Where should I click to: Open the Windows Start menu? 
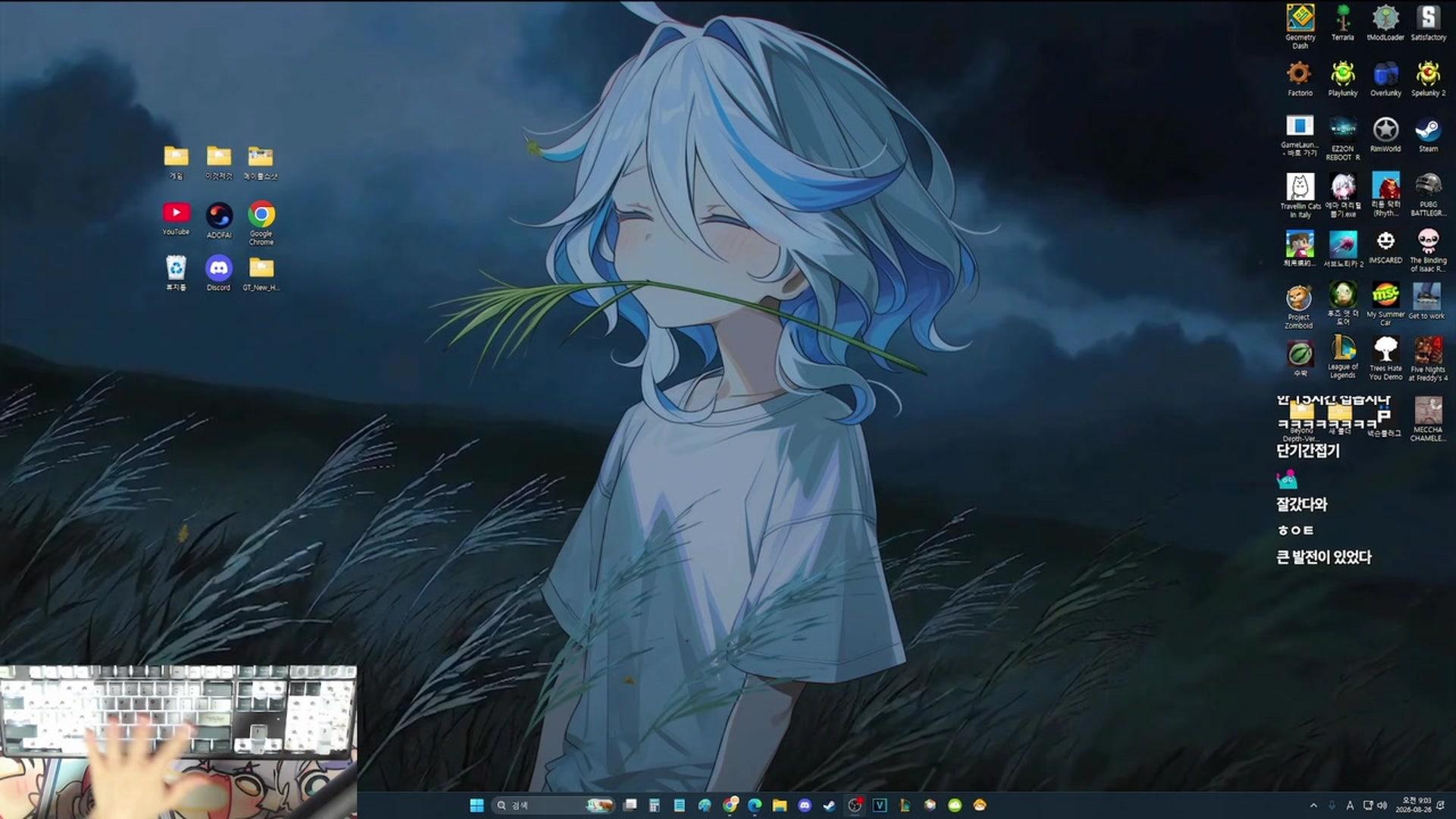pyautogui.click(x=476, y=805)
